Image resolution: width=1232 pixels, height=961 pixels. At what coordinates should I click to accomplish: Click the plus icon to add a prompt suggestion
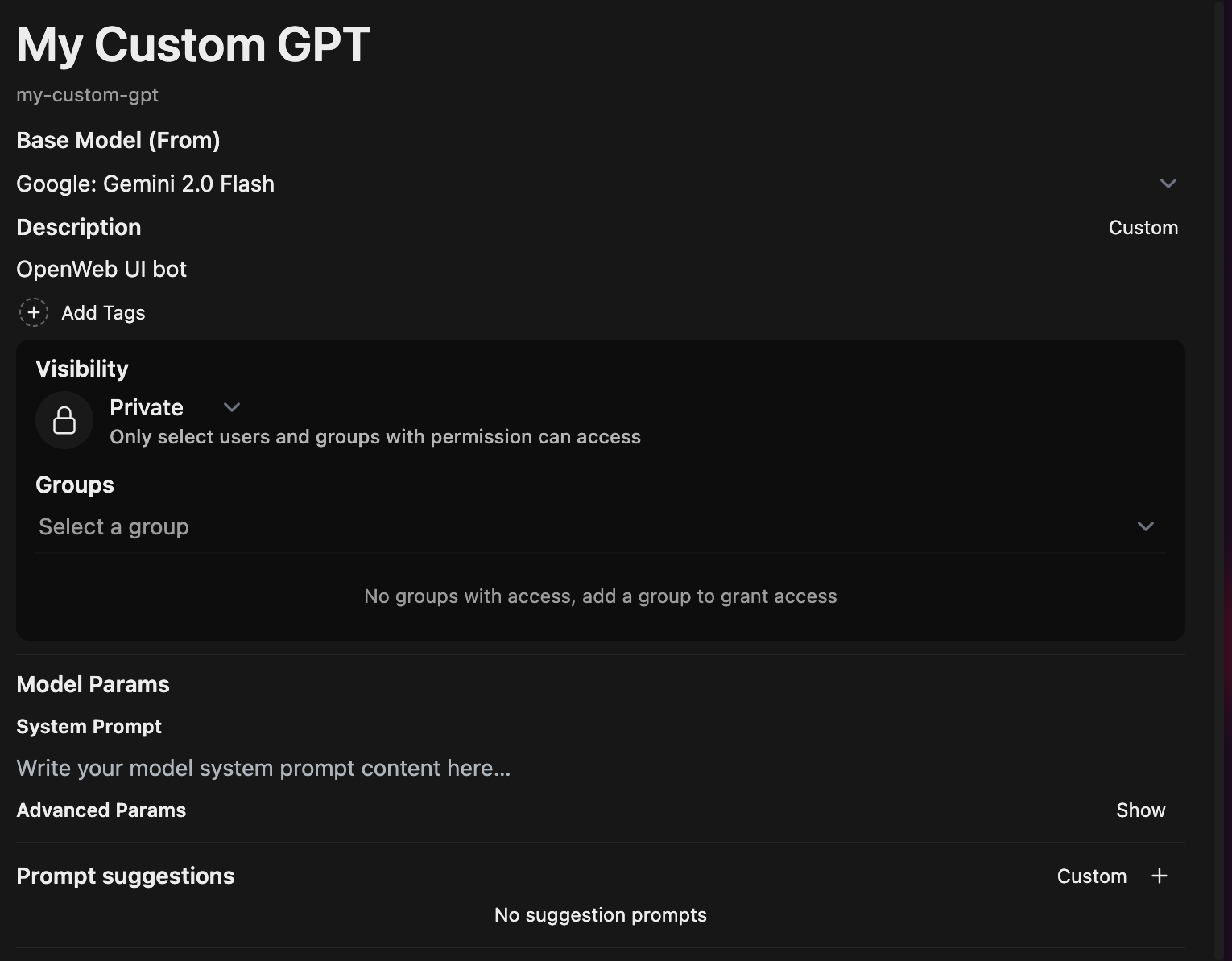1160,876
